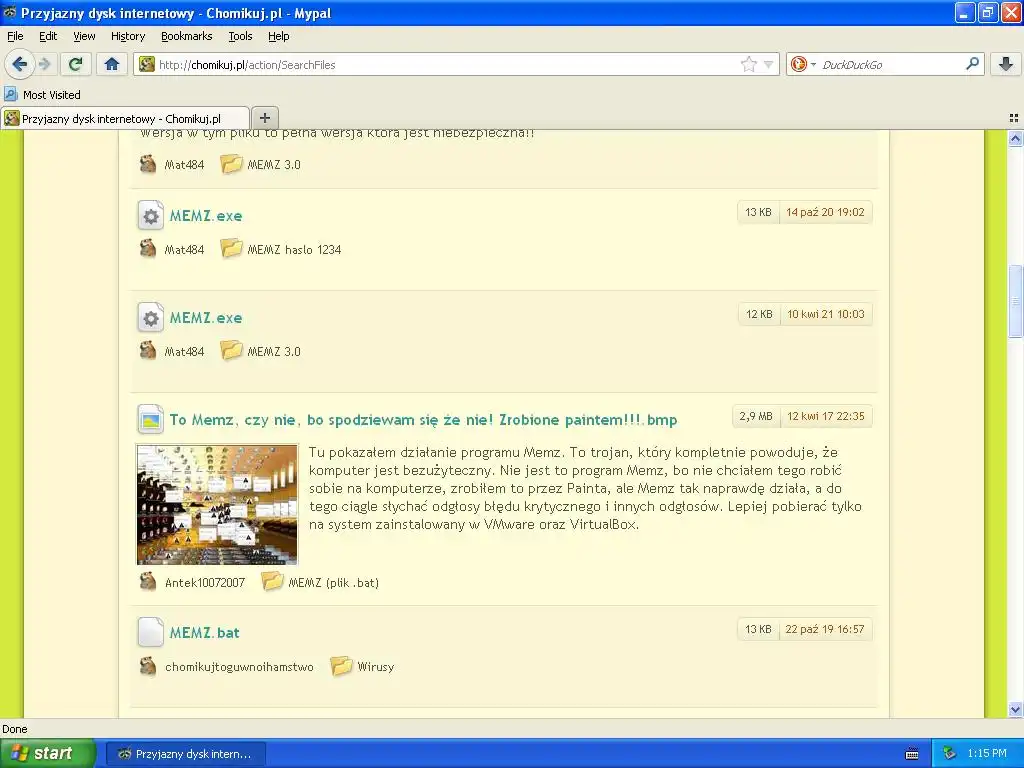
Task: Open the Tools menu
Action: click(x=240, y=36)
